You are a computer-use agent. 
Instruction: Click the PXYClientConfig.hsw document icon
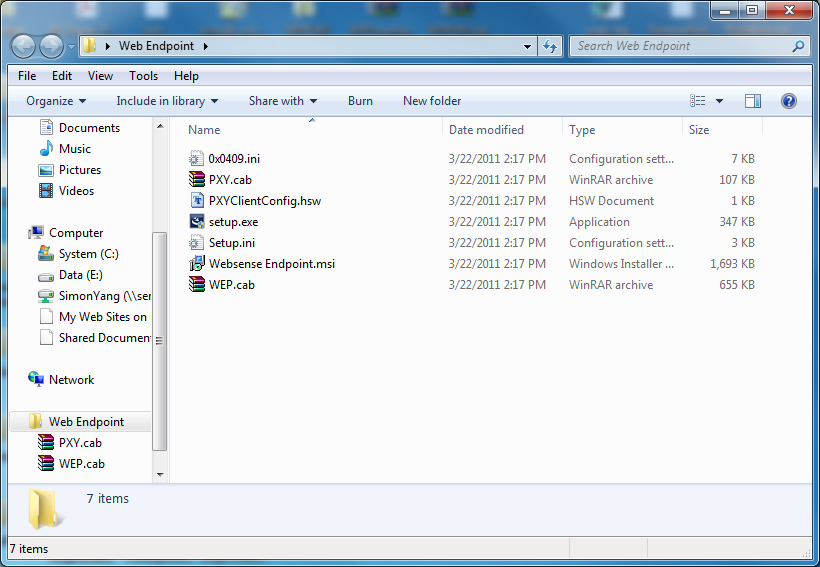point(196,200)
